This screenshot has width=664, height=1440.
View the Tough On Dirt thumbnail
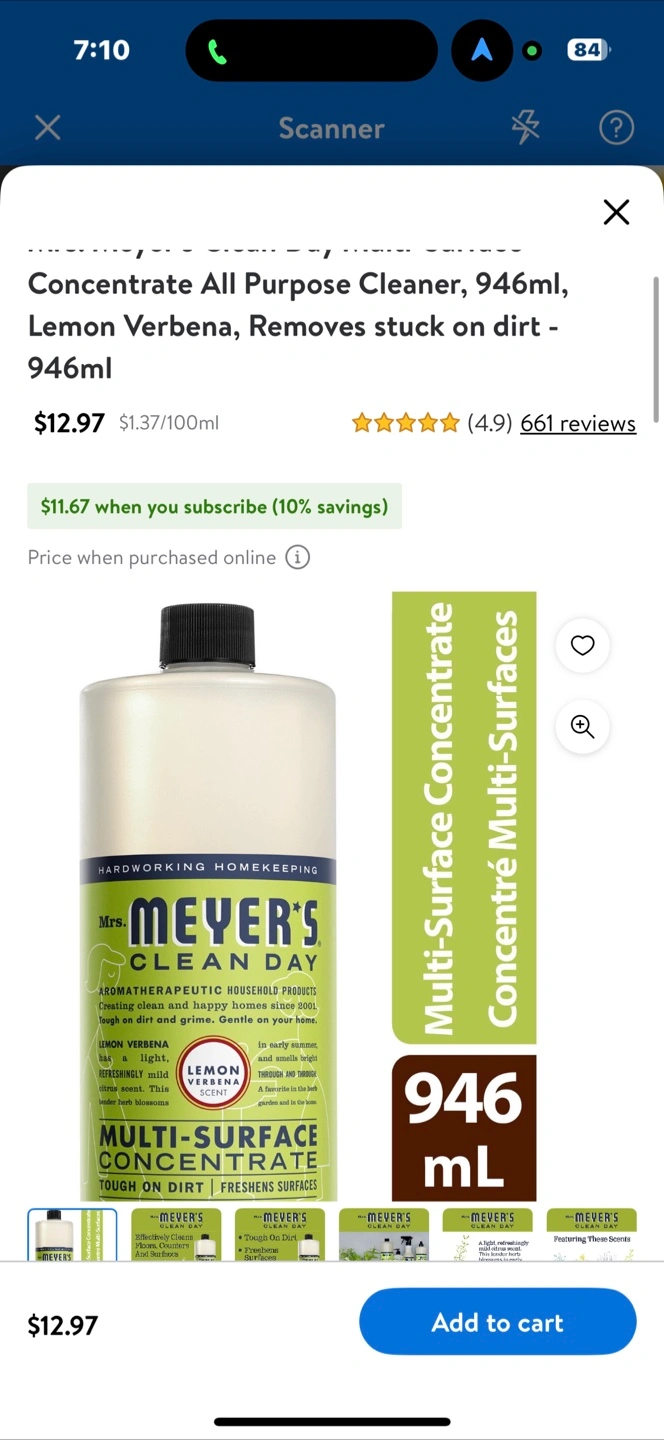280,1235
